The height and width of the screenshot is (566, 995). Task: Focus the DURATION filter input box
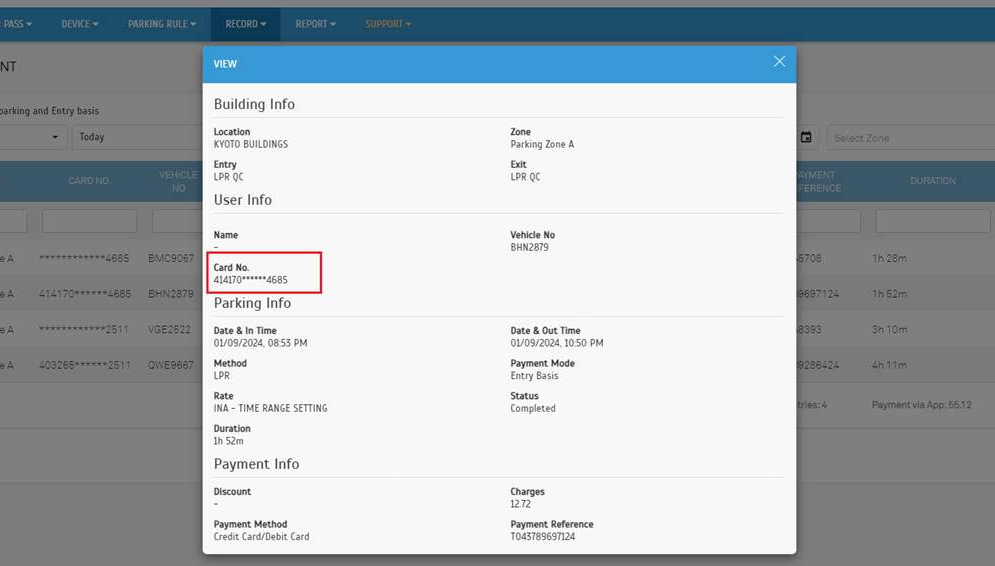pyautogui.click(x=932, y=221)
